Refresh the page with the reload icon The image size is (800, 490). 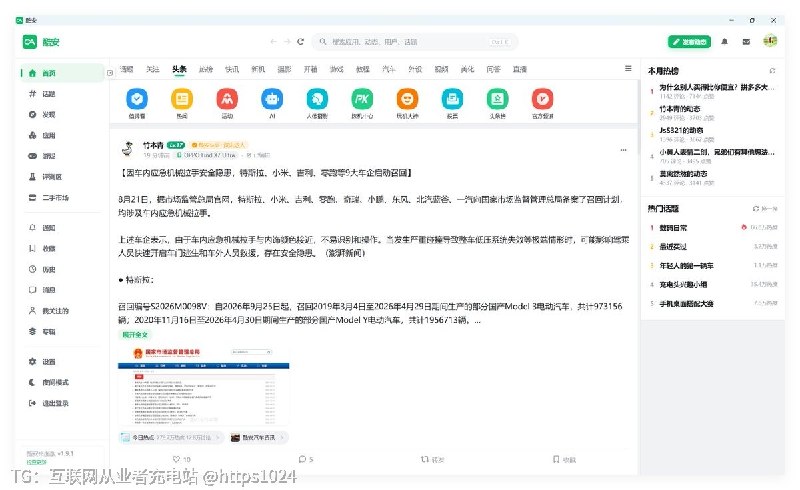[x=301, y=42]
